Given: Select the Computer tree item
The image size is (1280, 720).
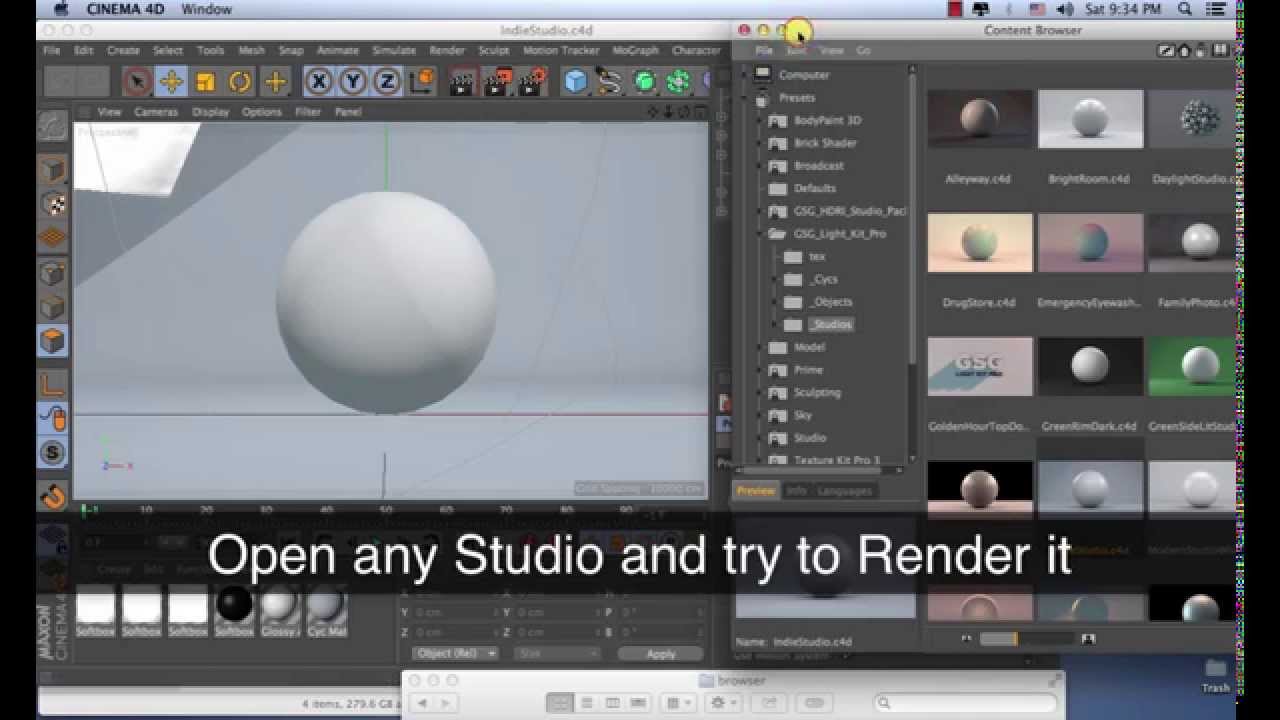Looking at the screenshot, I should click(x=804, y=75).
